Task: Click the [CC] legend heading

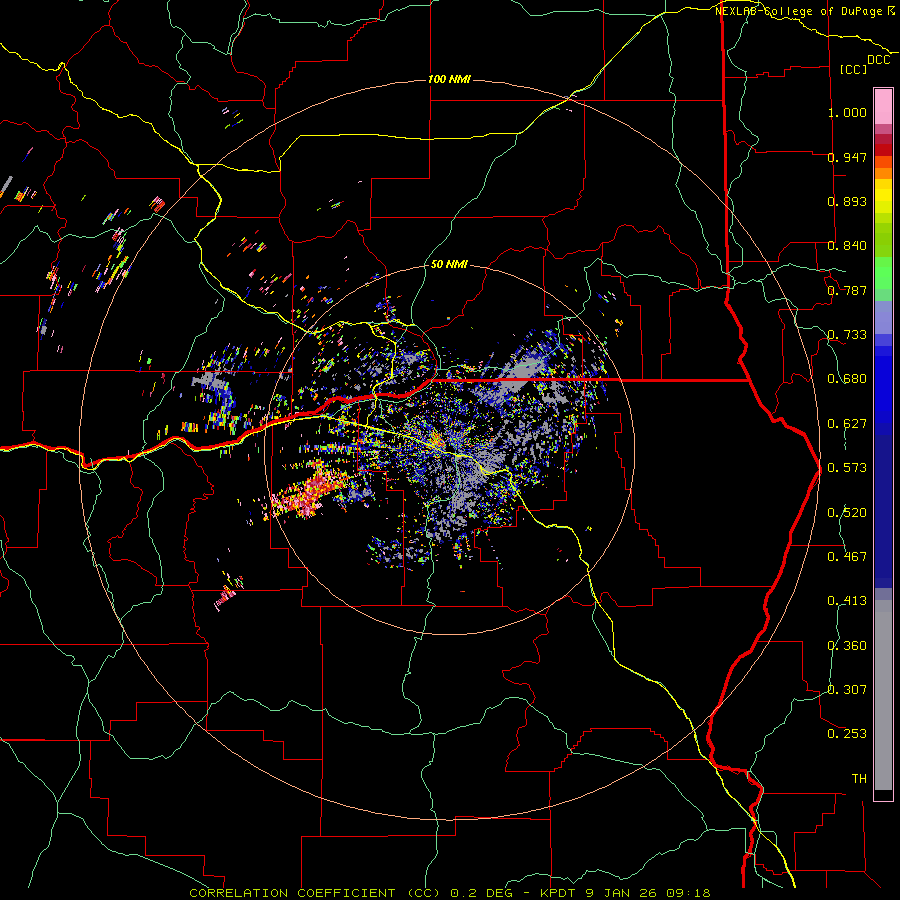Action: pyautogui.click(x=853, y=69)
